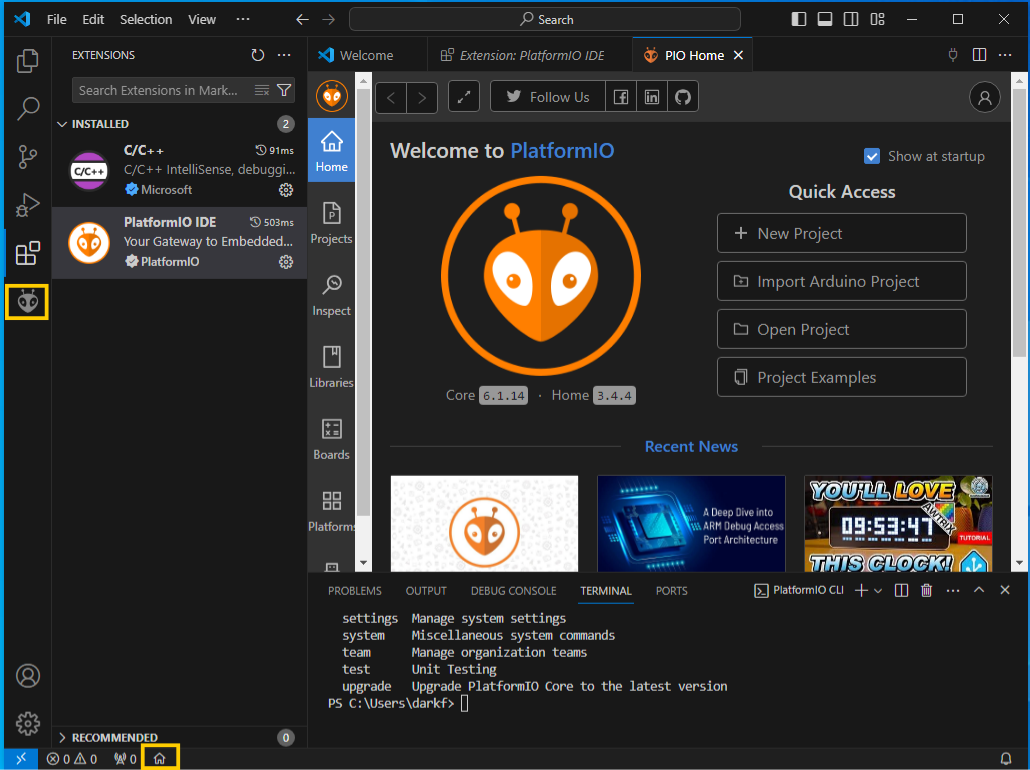Open Source Control view
The height and width of the screenshot is (770, 1030).
click(28, 157)
